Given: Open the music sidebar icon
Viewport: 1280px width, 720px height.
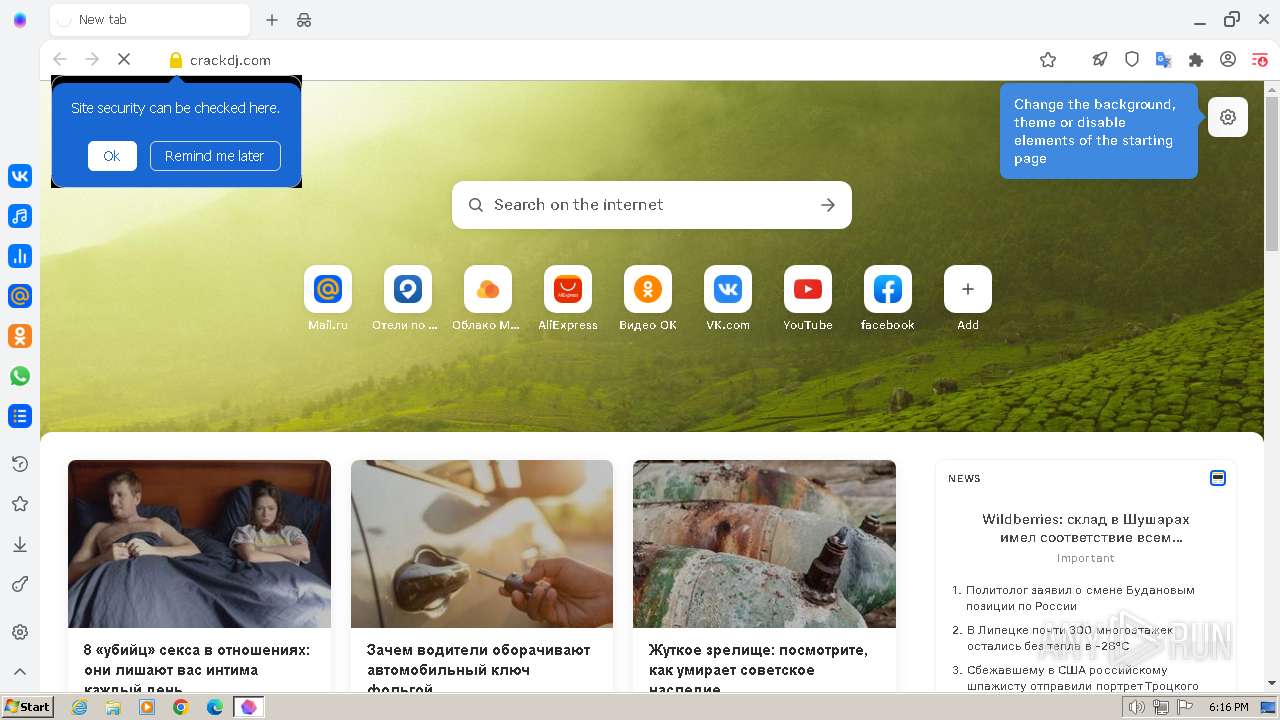Looking at the screenshot, I should click(20, 216).
